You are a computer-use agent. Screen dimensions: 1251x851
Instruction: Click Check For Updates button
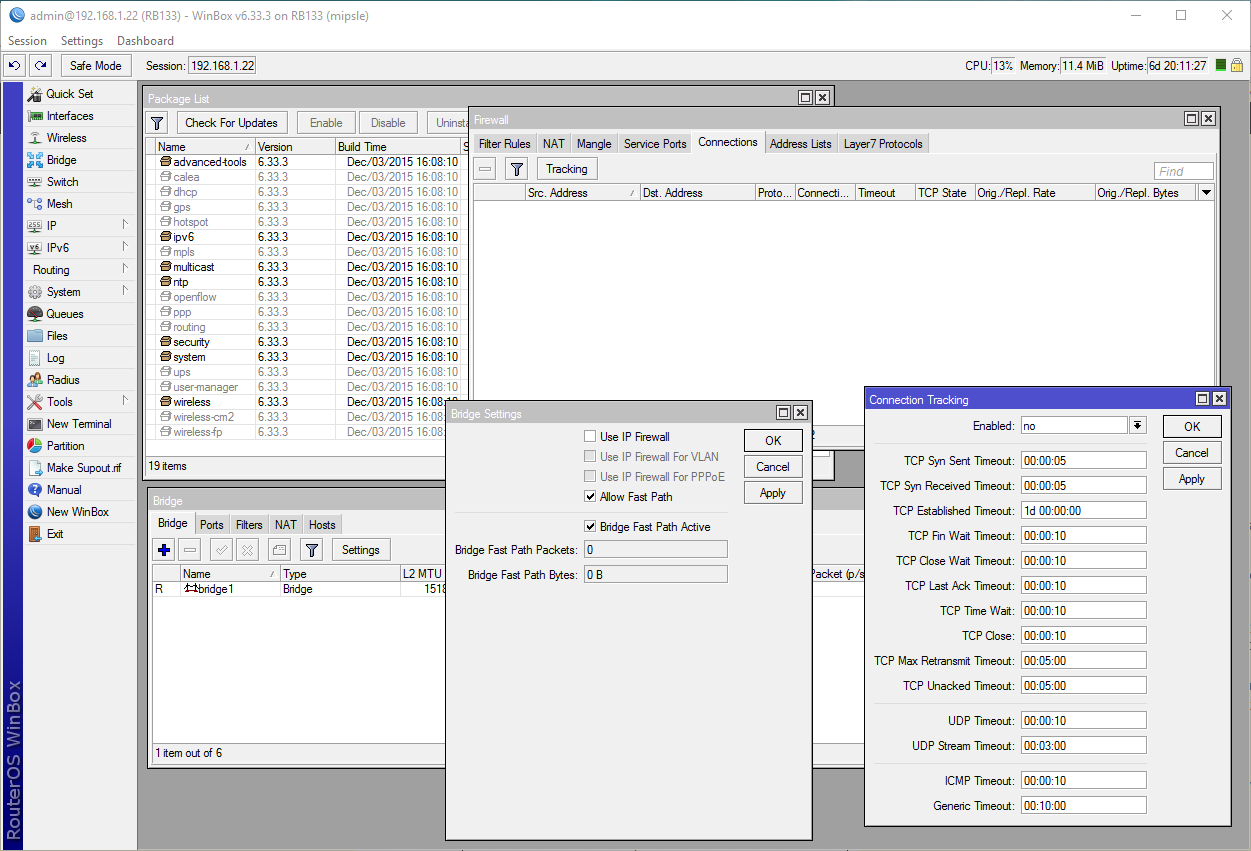tap(231, 123)
